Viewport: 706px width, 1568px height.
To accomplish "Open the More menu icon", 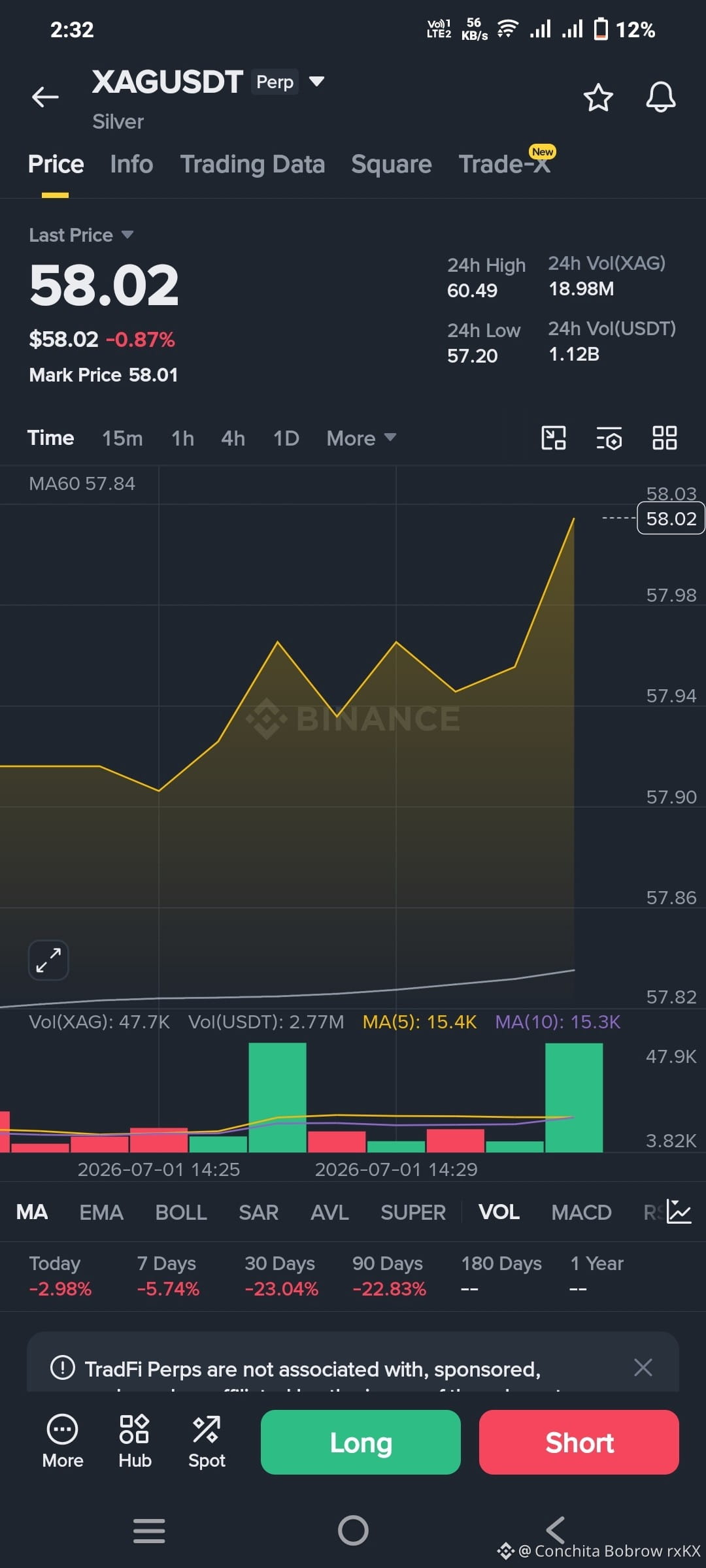I will tap(63, 1441).
